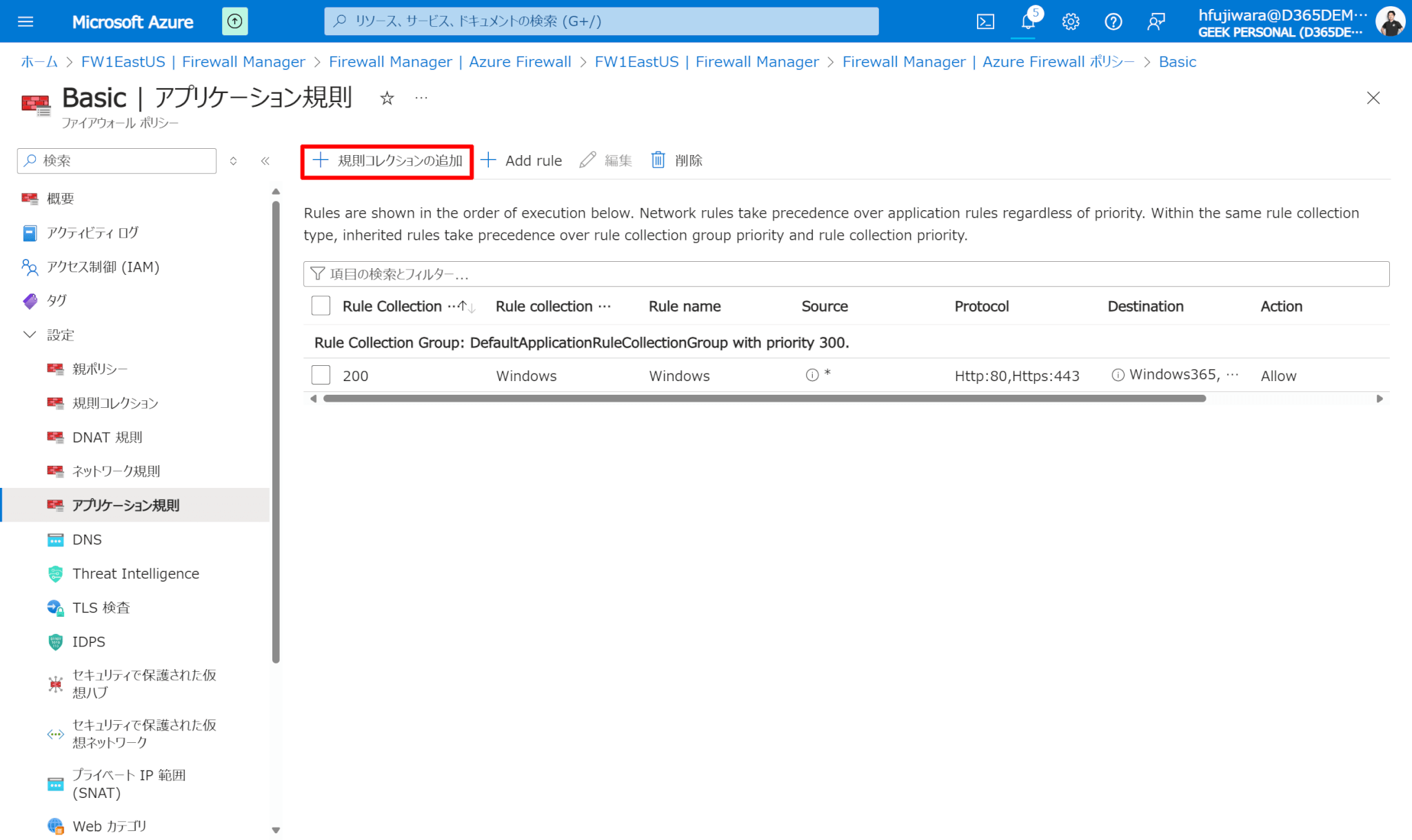Viewport: 1412px width, 840px height.
Task: Open DNS settings for the policy
Action: pyautogui.click(x=87, y=539)
